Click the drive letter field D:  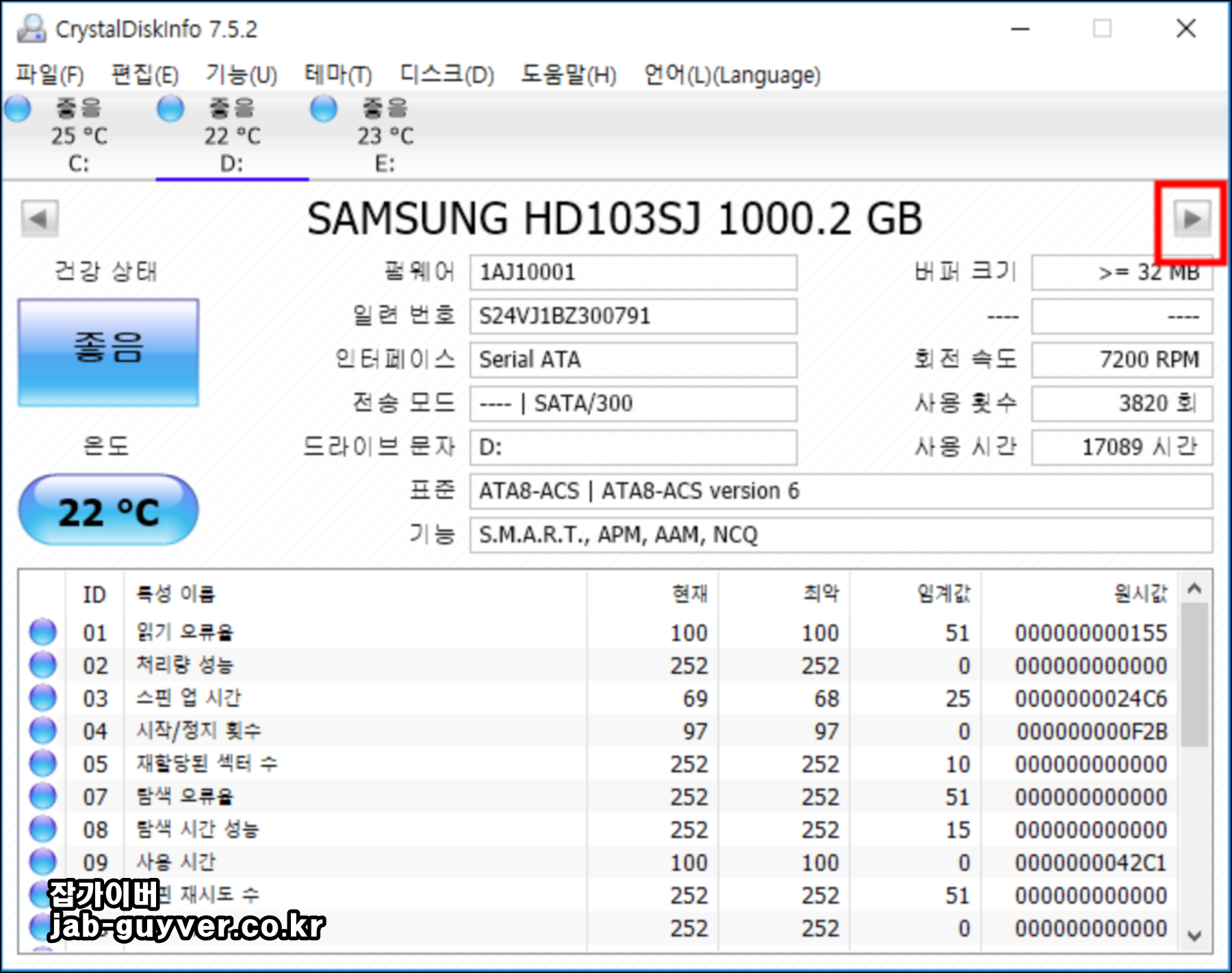coord(633,447)
